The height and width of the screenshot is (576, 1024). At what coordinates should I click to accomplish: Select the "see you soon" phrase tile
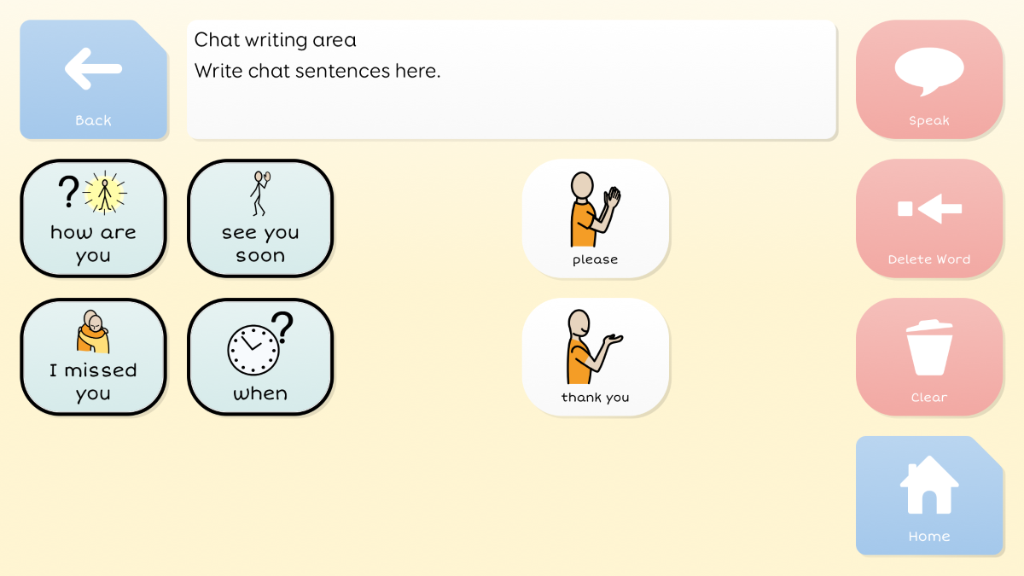[x=261, y=218]
